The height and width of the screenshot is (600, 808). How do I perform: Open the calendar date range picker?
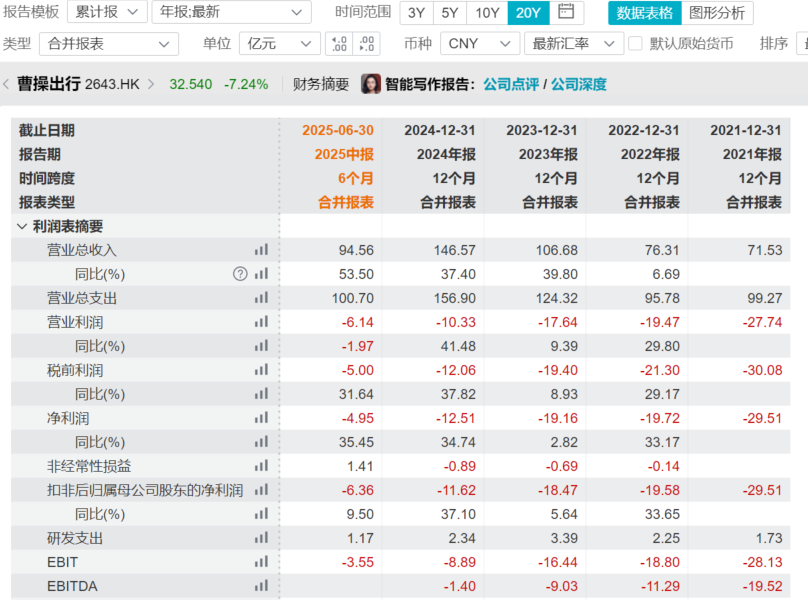pyautogui.click(x=566, y=13)
